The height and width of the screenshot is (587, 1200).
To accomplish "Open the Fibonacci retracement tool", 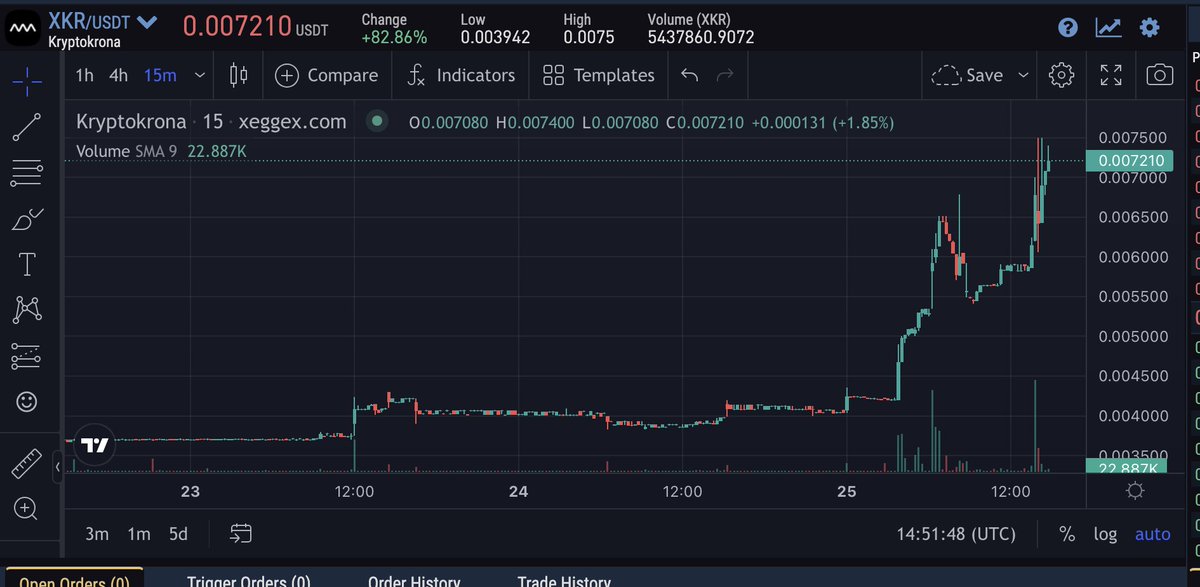I will [27, 173].
